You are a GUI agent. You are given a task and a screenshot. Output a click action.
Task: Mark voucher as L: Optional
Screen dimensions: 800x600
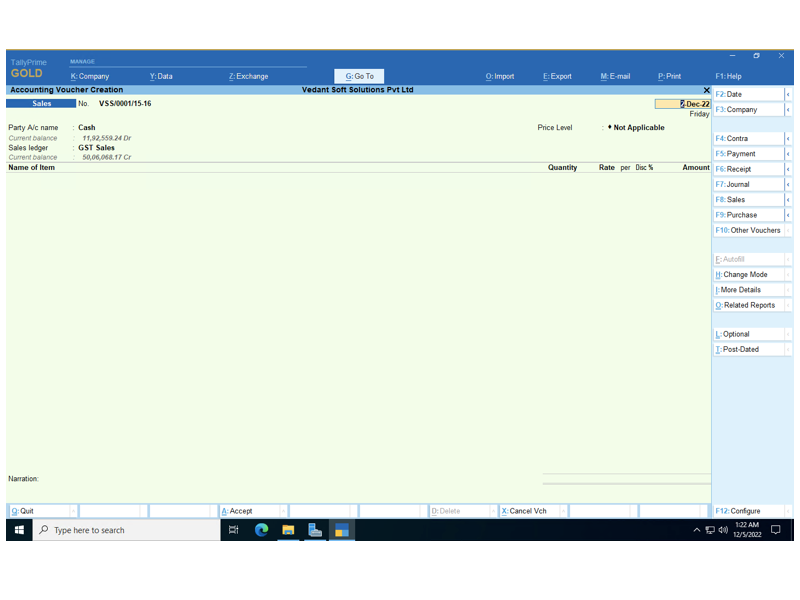[x=748, y=334]
